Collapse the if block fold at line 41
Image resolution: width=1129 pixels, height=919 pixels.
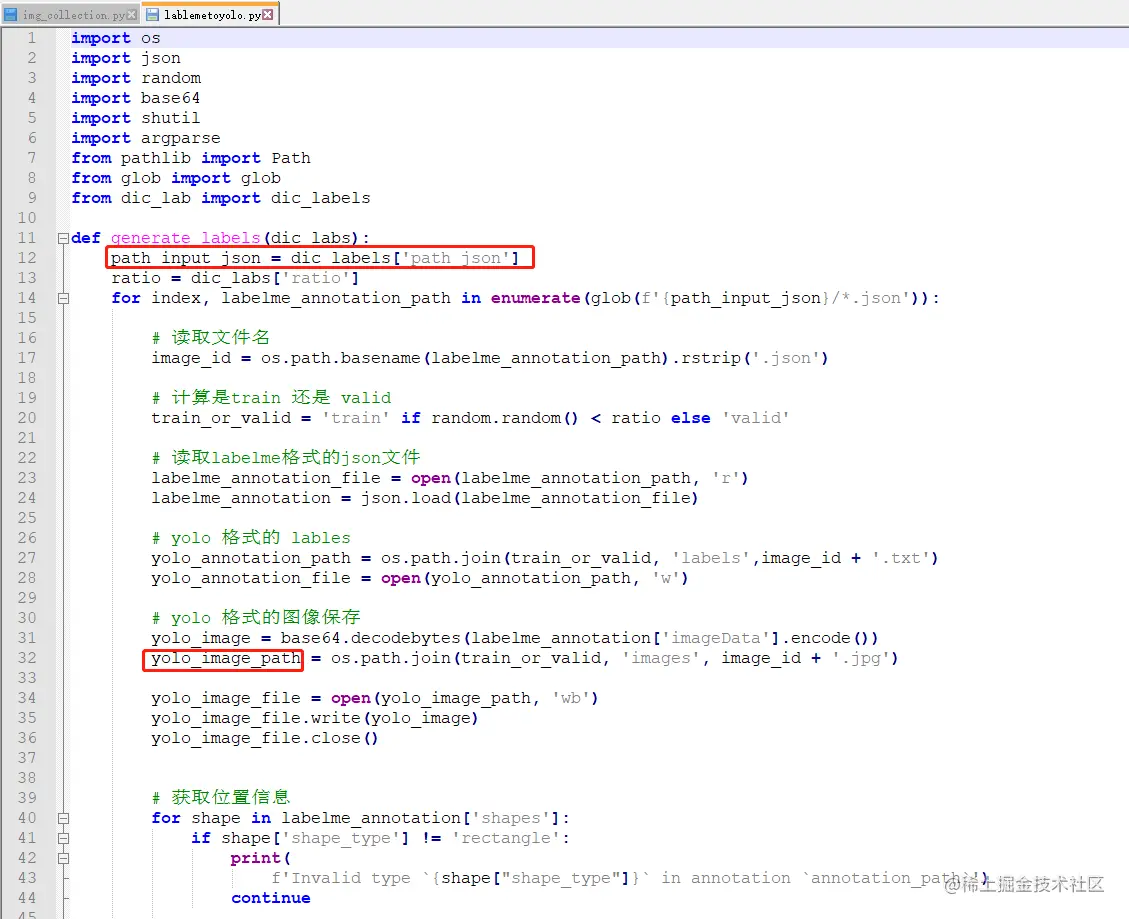(63, 838)
